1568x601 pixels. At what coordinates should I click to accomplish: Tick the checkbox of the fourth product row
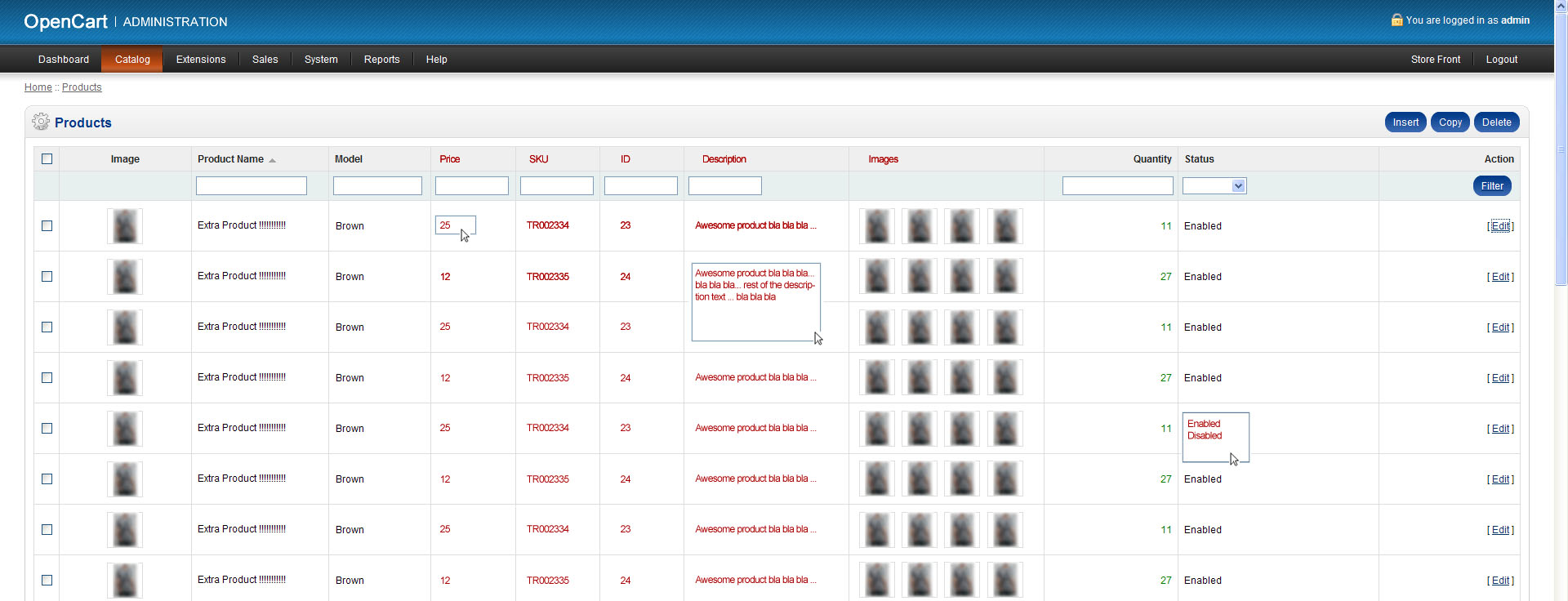pos(47,378)
